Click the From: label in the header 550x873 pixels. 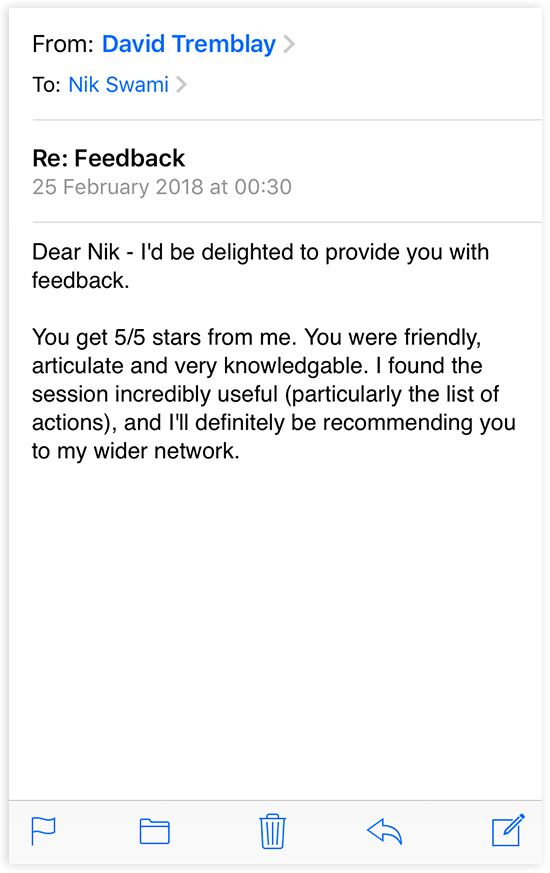pos(63,44)
